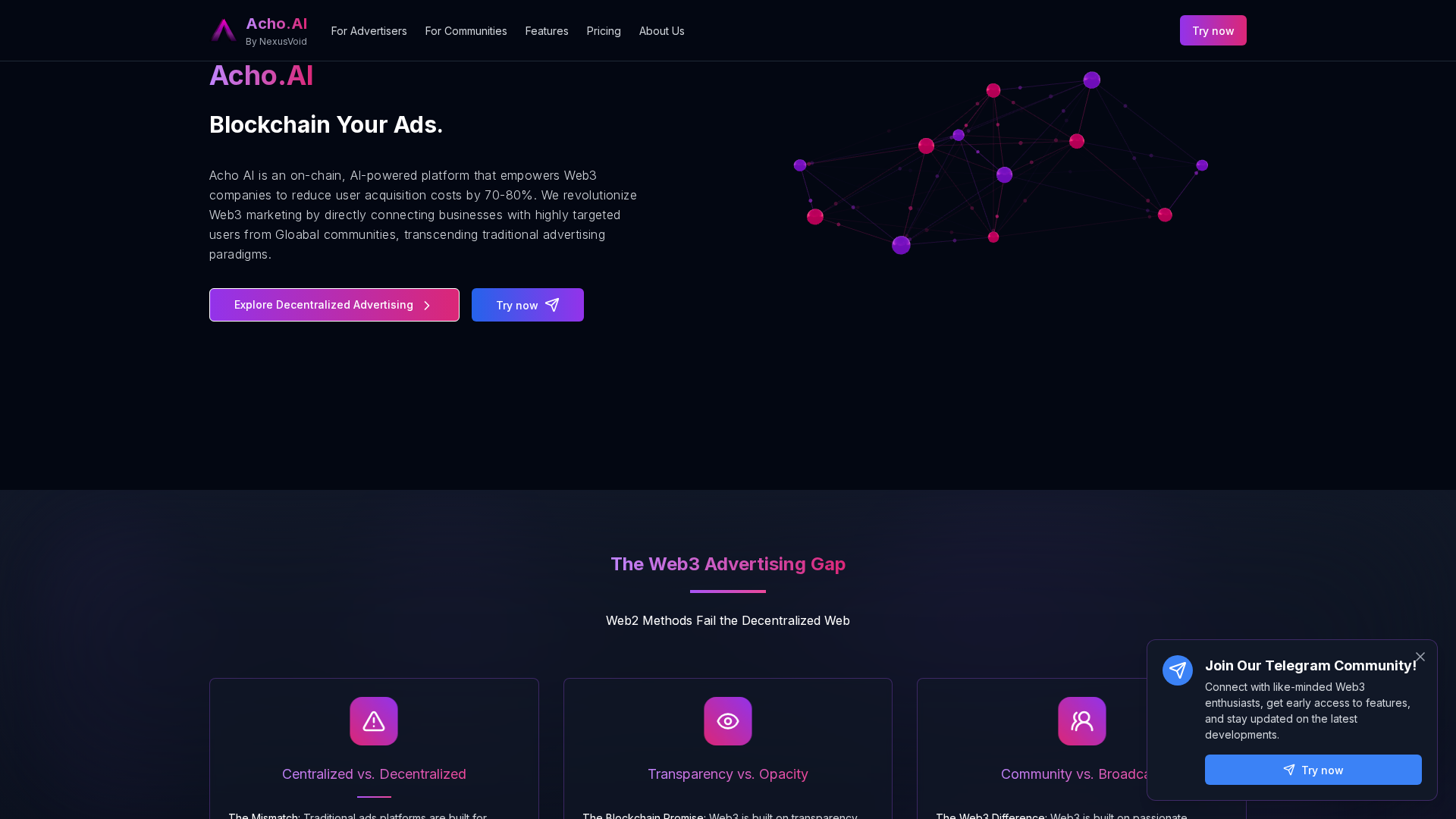Click the paper-plane icon on hero Try now button

(x=552, y=305)
